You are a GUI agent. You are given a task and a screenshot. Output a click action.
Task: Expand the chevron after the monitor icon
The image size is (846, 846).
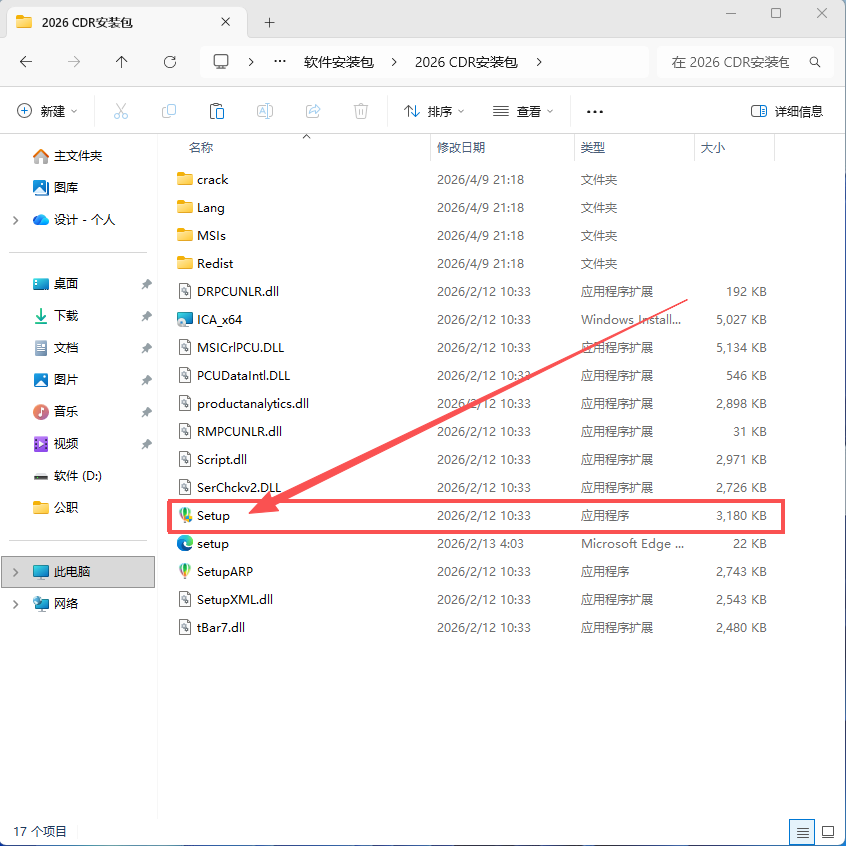pos(251,62)
